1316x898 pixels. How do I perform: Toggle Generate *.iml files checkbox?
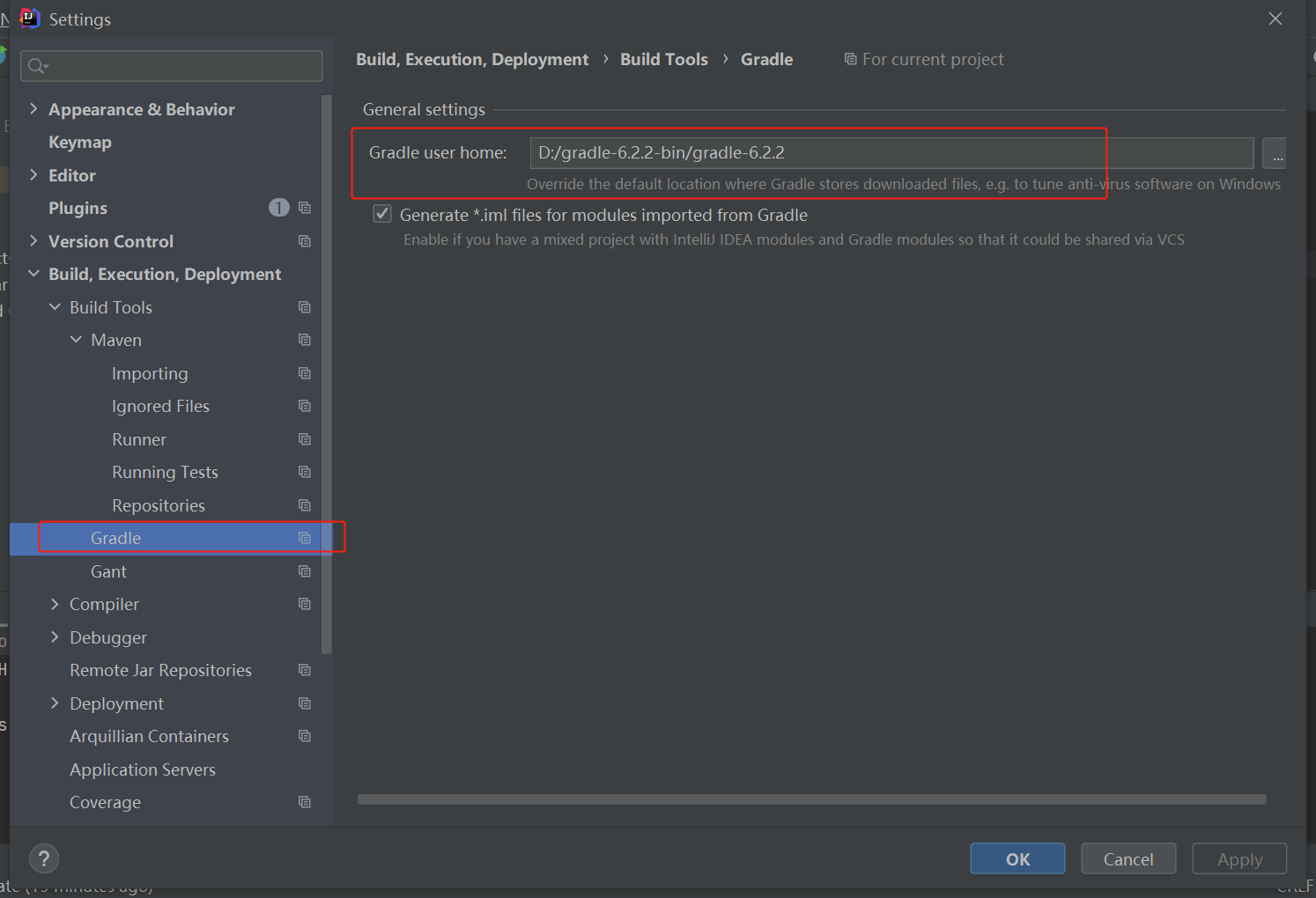tap(382, 214)
